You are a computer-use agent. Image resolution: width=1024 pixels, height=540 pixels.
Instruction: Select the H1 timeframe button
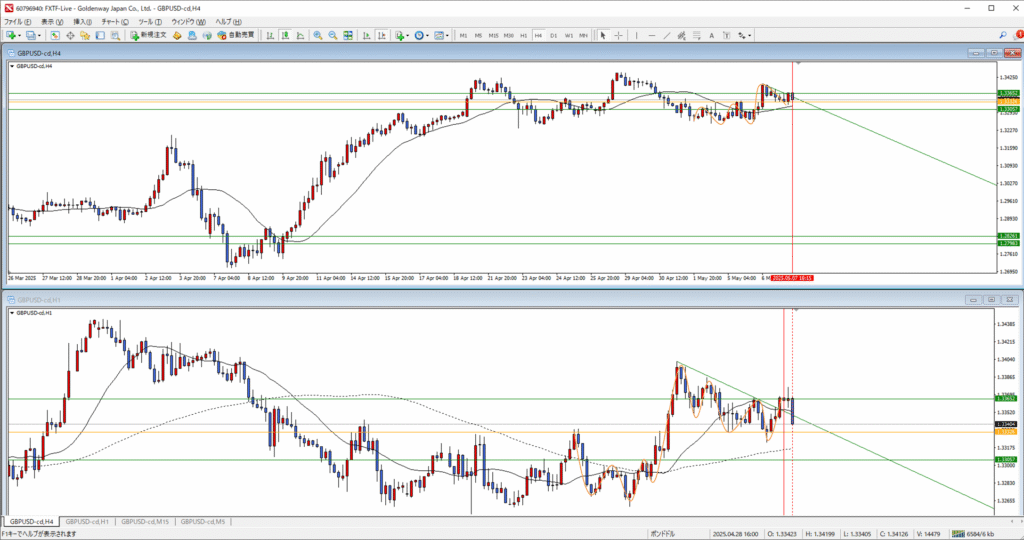(x=524, y=35)
